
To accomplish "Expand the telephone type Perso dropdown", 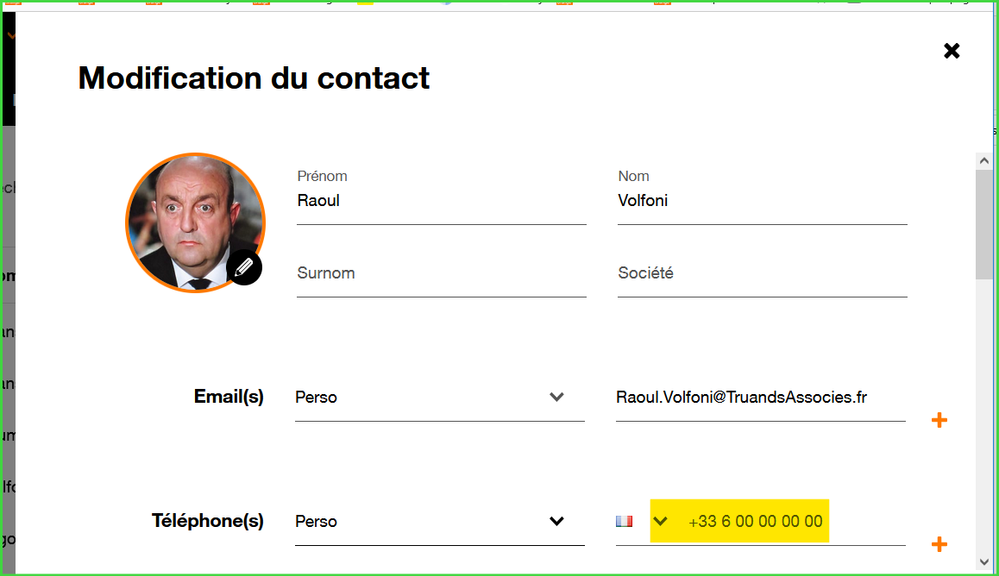I will (x=440, y=521).
